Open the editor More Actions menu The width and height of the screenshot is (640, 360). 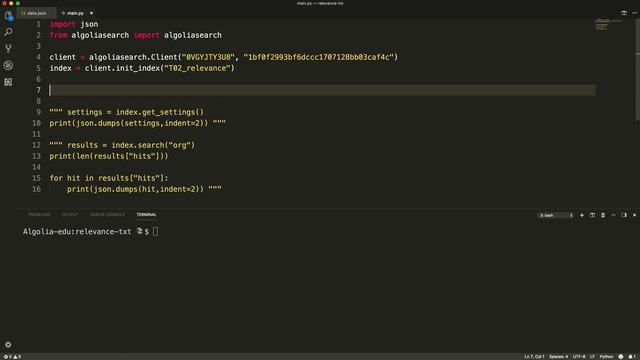pos(634,13)
